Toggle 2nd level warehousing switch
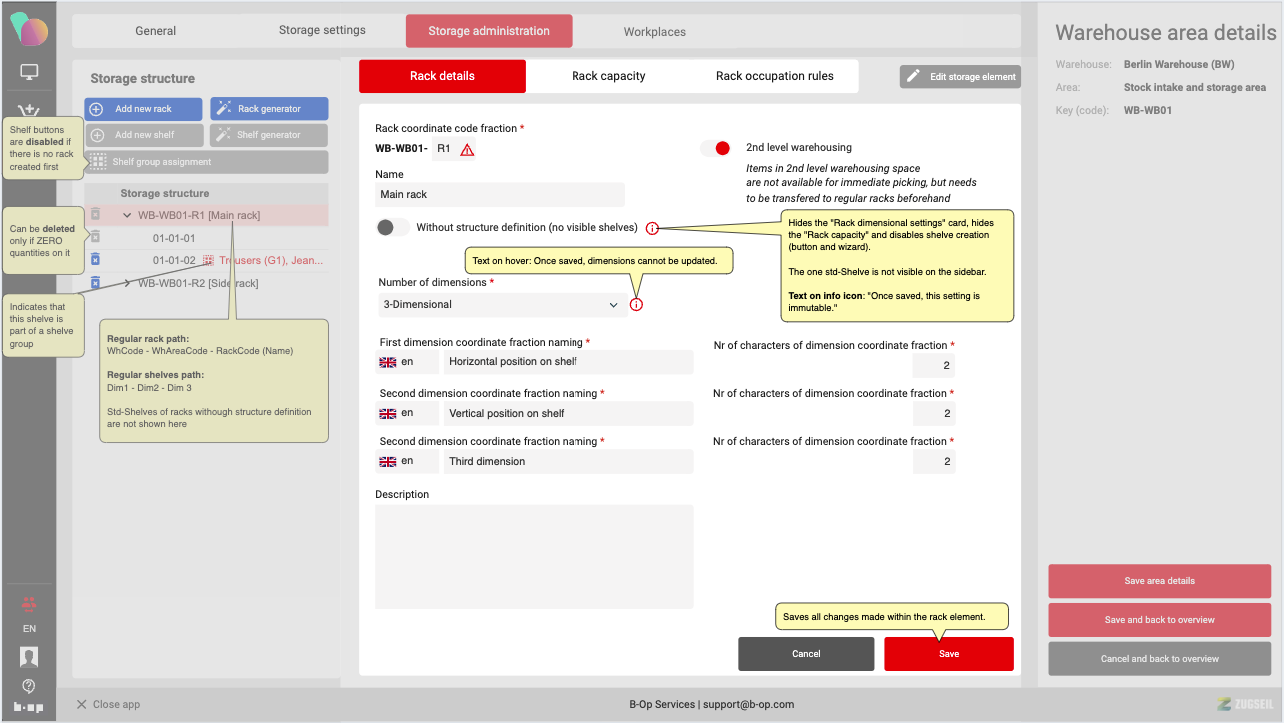 coord(715,148)
